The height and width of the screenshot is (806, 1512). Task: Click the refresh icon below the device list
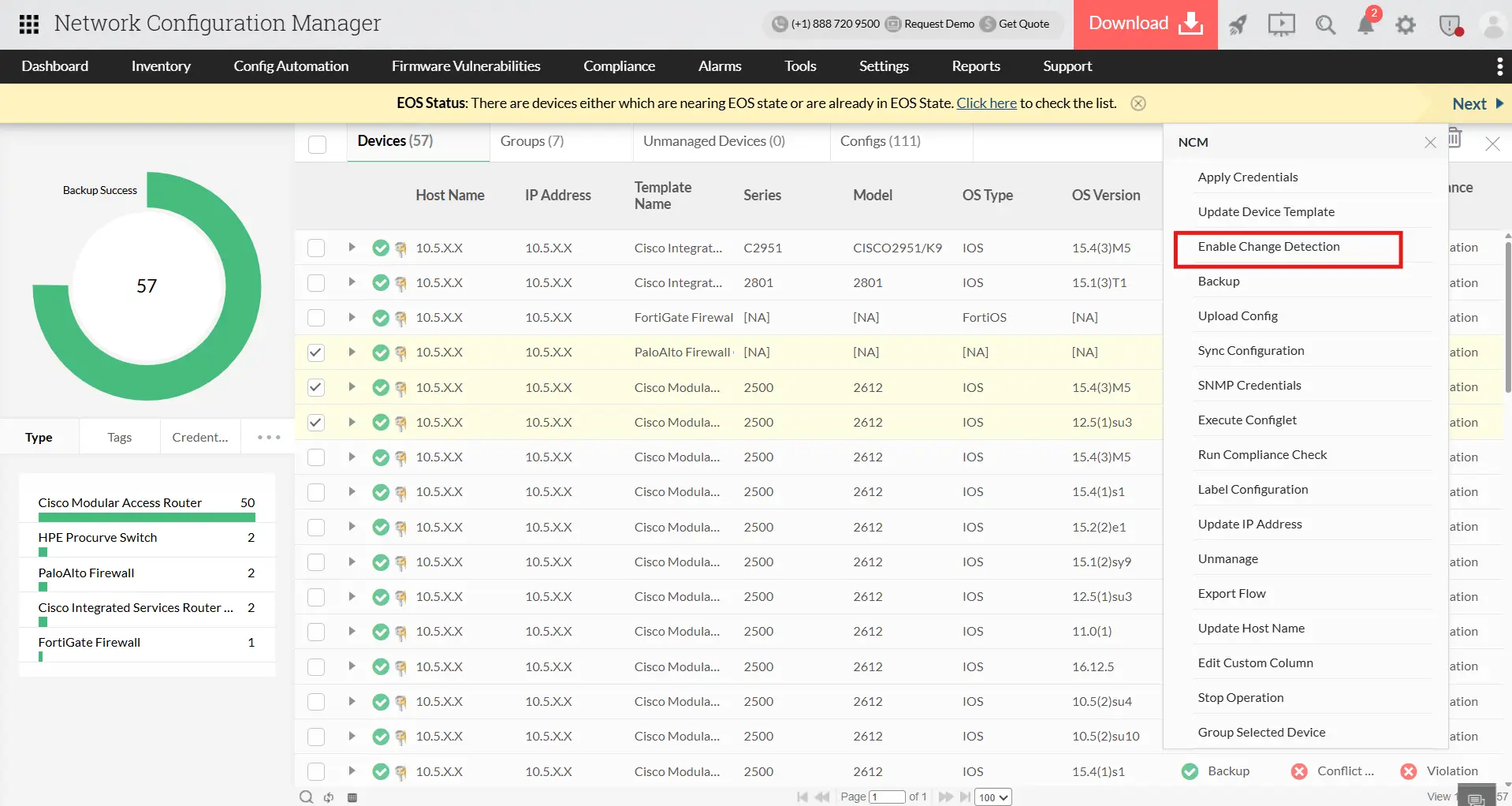328,797
